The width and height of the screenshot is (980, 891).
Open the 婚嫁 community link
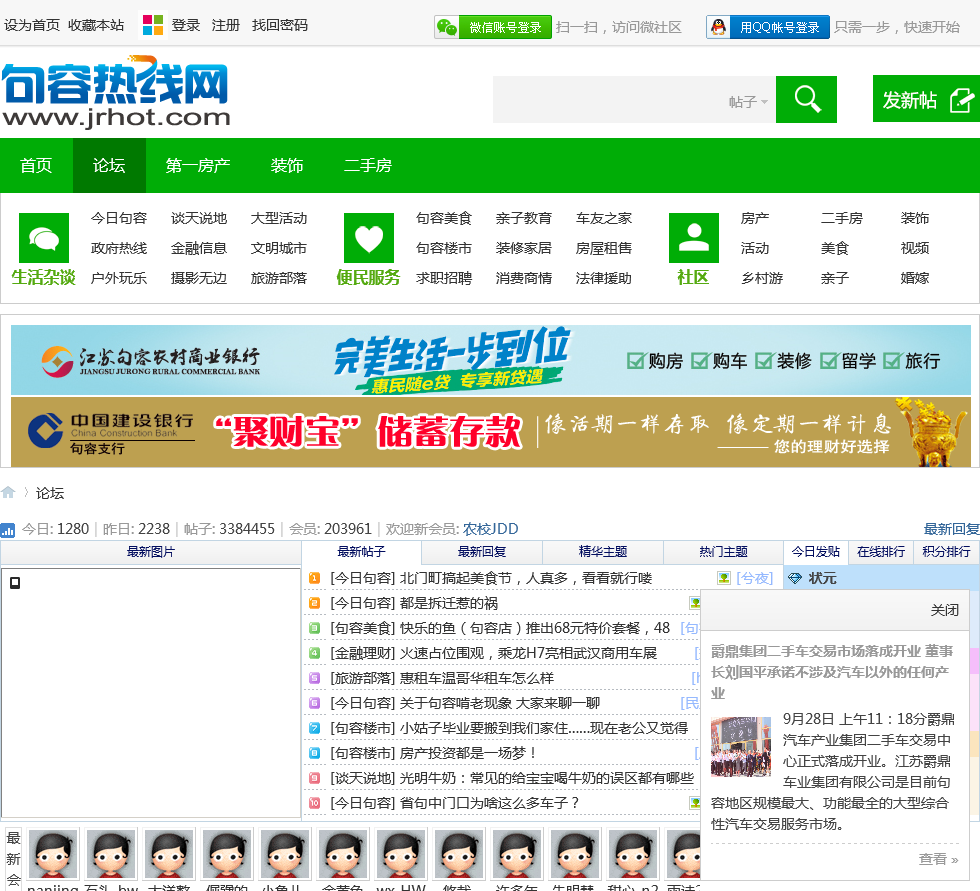pos(915,278)
